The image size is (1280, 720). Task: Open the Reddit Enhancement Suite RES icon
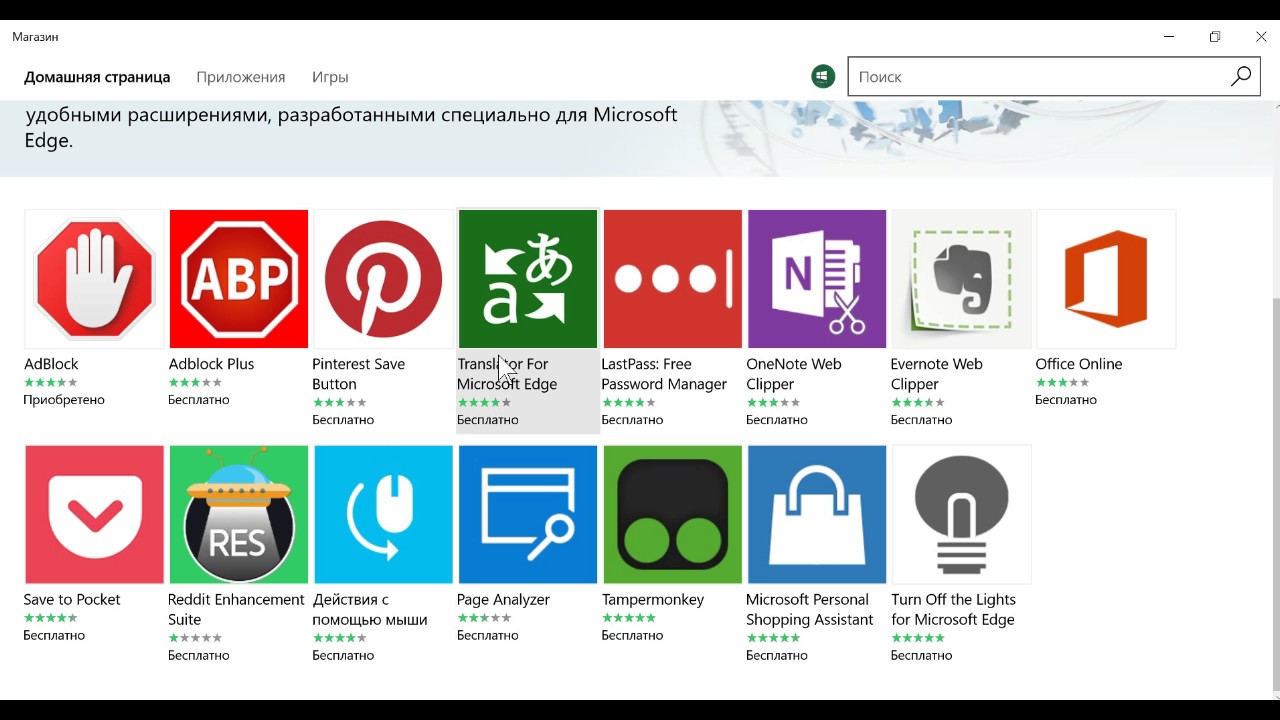click(x=239, y=515)
